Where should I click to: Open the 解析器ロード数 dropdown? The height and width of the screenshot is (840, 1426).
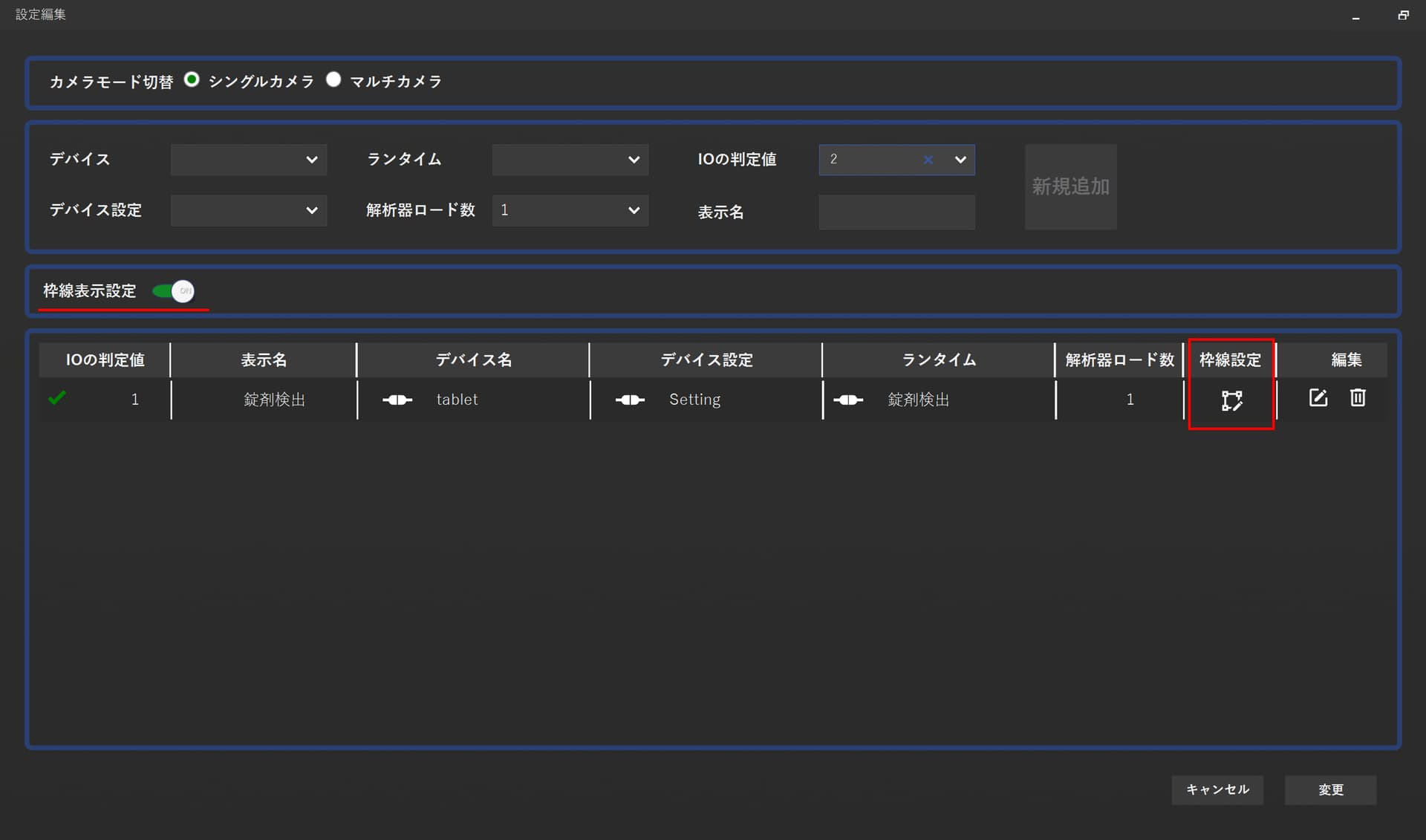pos(570,210)
